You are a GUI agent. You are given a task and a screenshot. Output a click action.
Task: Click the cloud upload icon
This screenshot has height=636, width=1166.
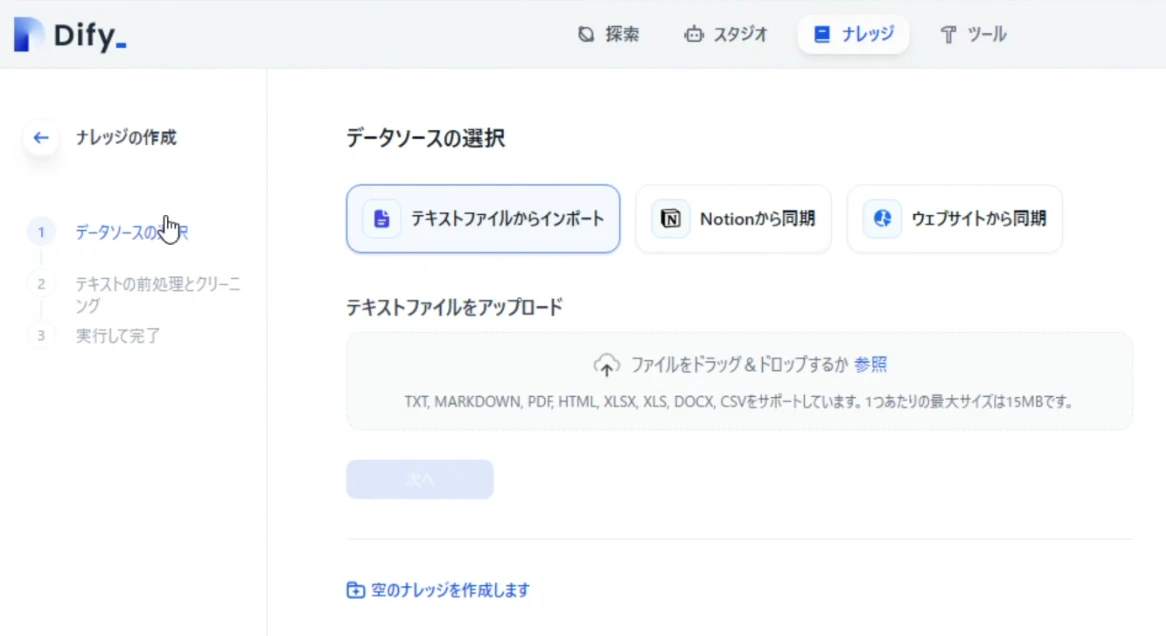pyautogui.click(x=606, y=364)
